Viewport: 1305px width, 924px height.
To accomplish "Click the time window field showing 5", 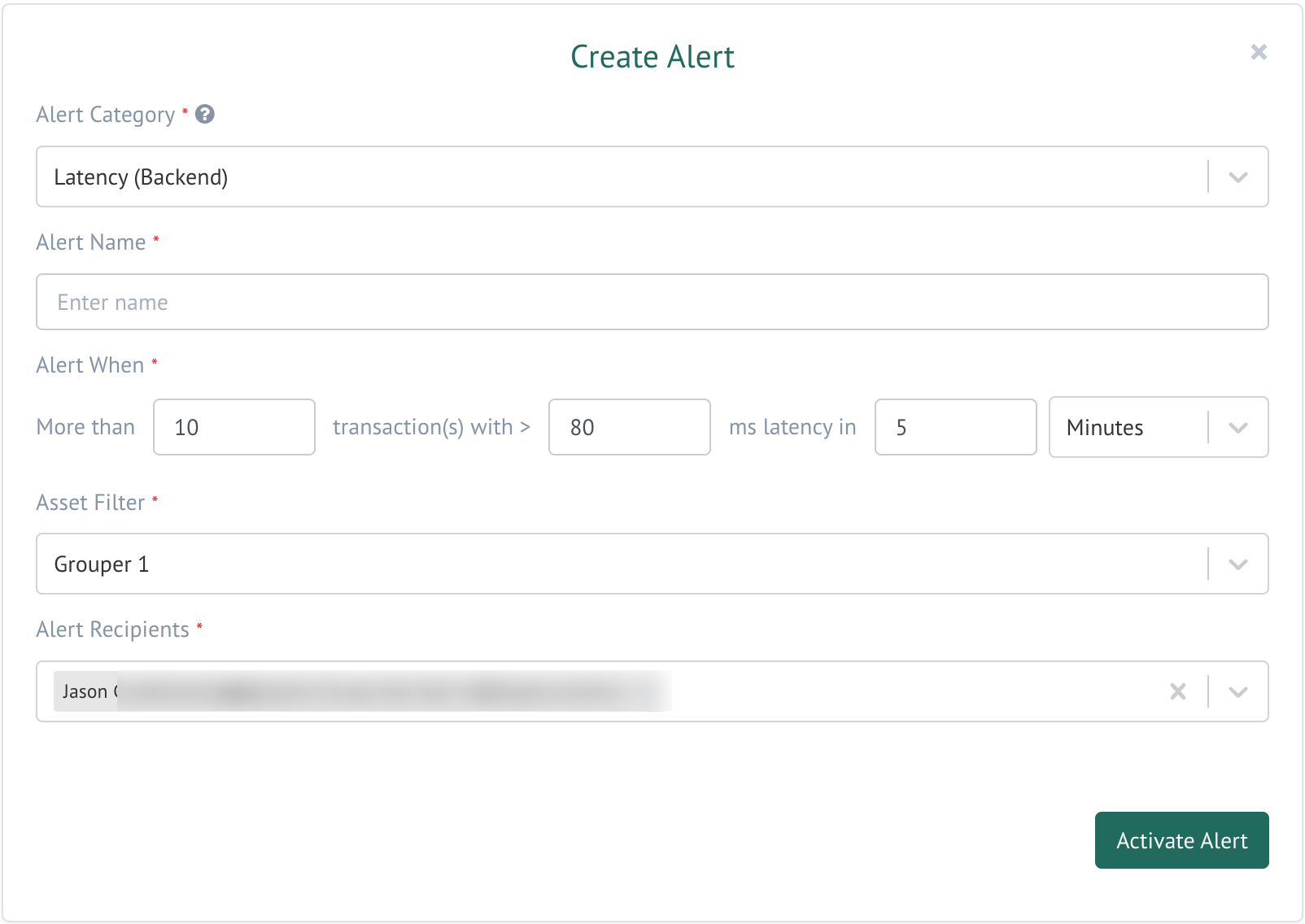I will (x=955, y=428).
